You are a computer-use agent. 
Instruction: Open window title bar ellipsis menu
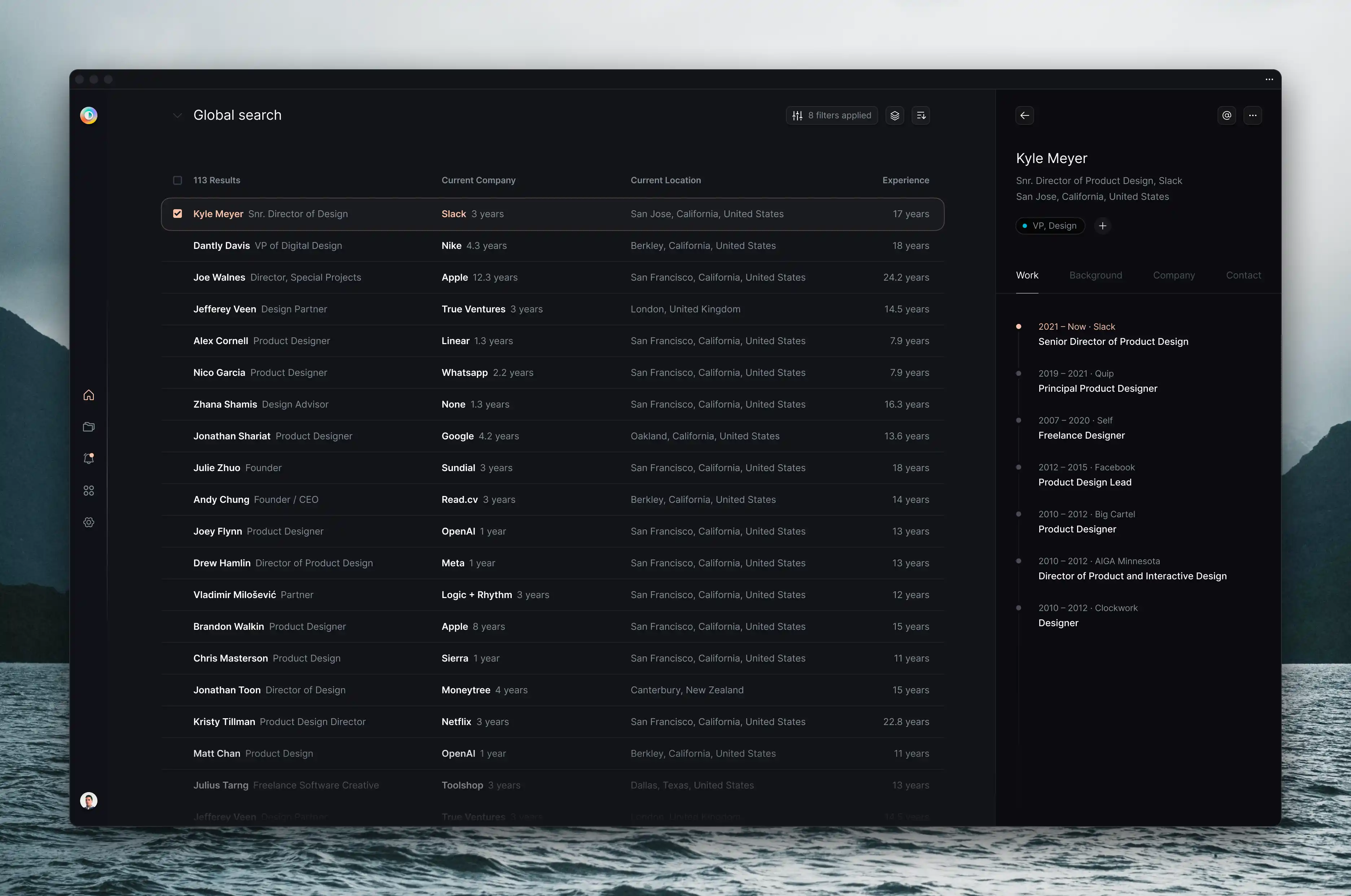(x=1269, y=79)
